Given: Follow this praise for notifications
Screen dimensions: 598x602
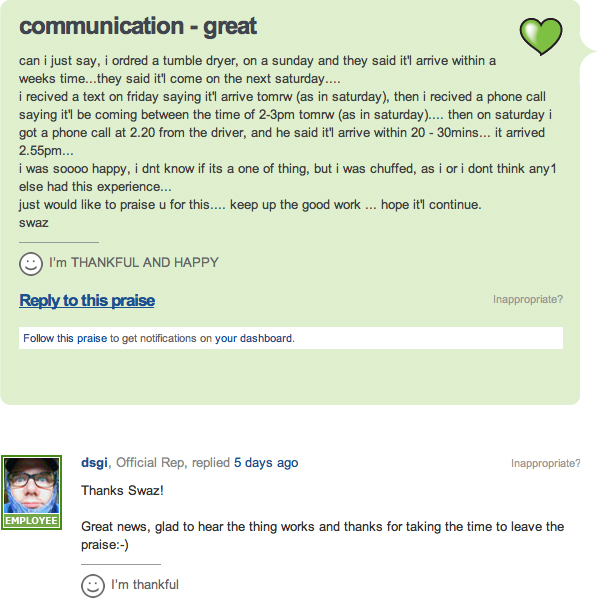Looking at the screenshot, I should [x=65, y=338].
